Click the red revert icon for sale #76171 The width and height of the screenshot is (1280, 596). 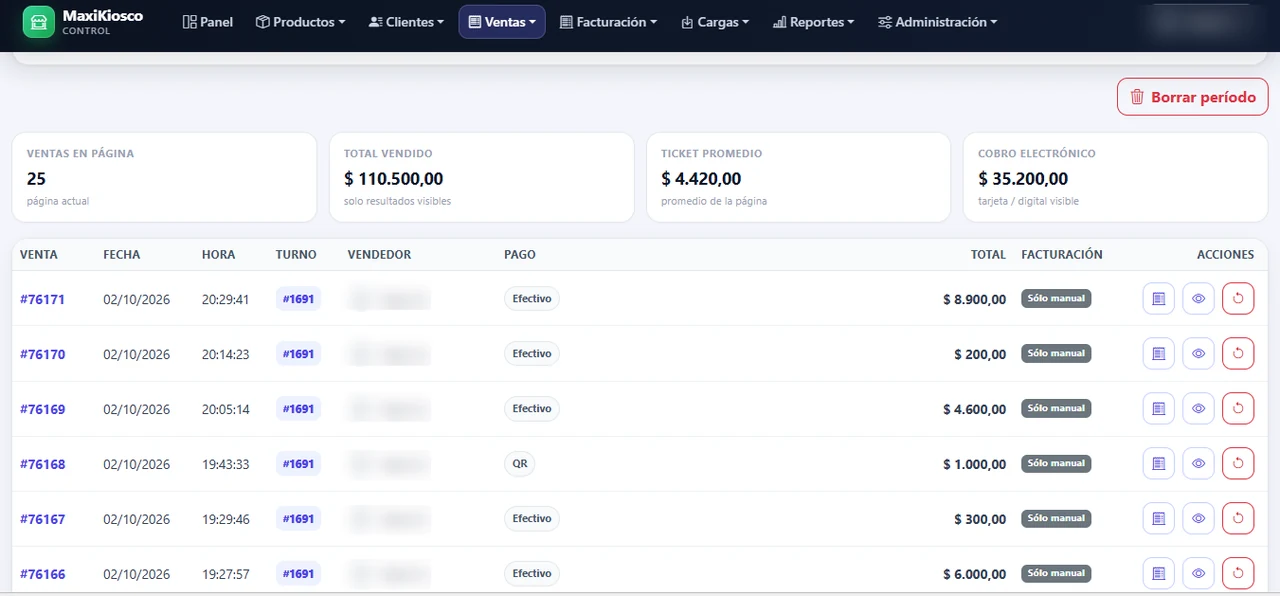pyautogui.click(x=1238, y=298)
